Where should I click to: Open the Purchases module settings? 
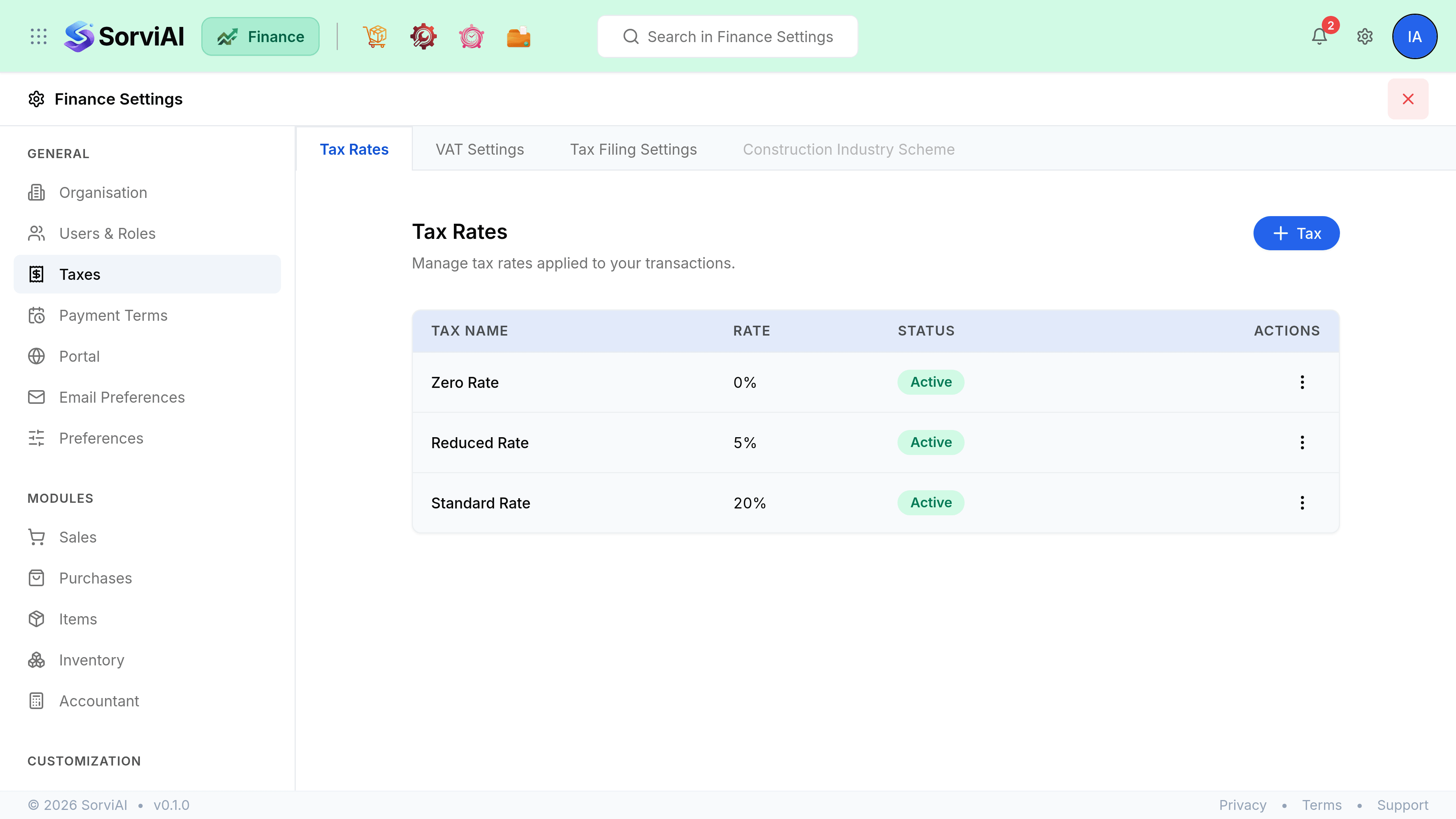147,578
